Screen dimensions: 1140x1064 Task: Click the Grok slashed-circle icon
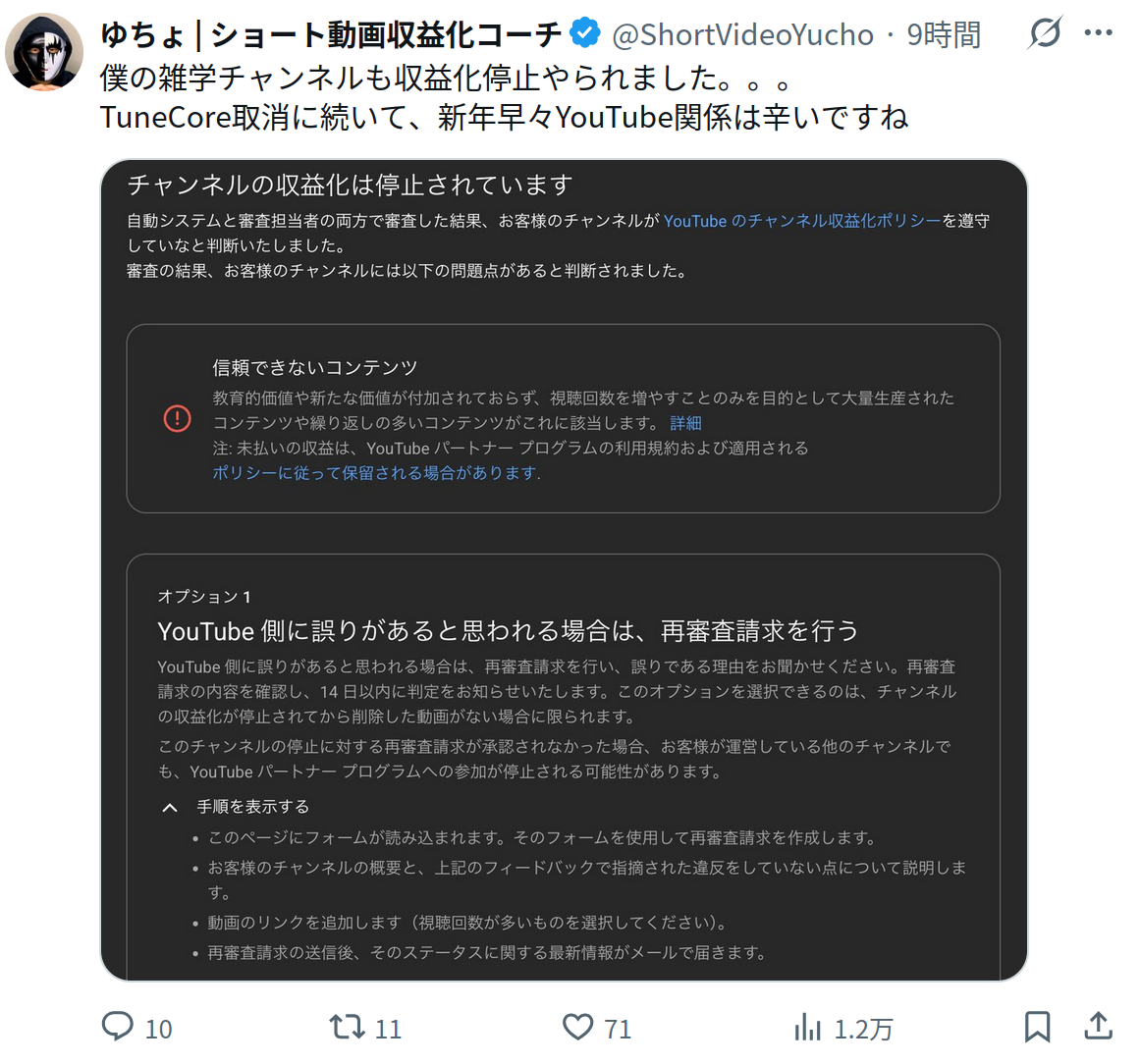(1045, 33)
